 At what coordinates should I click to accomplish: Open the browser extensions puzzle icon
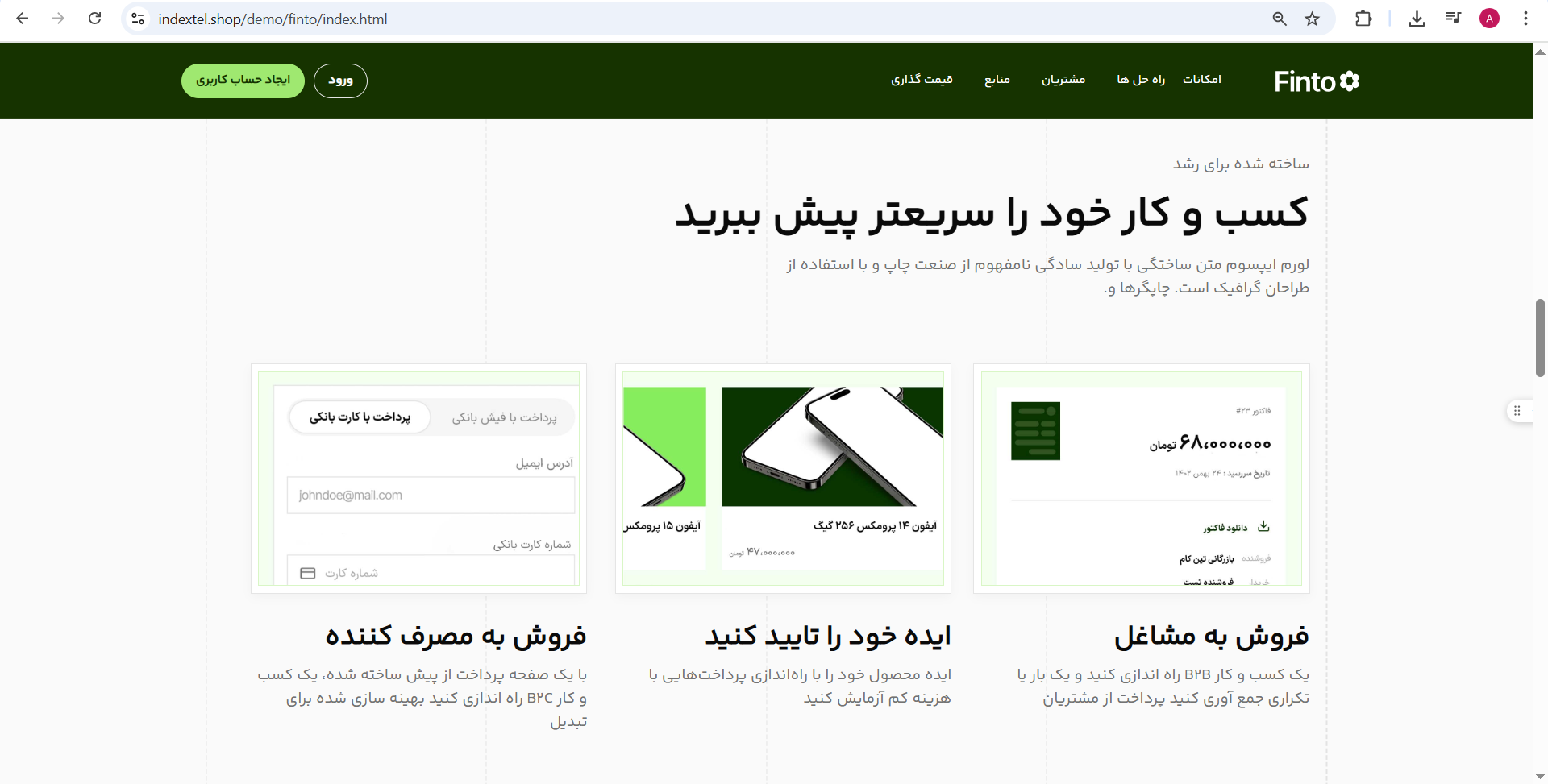[x=1363, y=19]
